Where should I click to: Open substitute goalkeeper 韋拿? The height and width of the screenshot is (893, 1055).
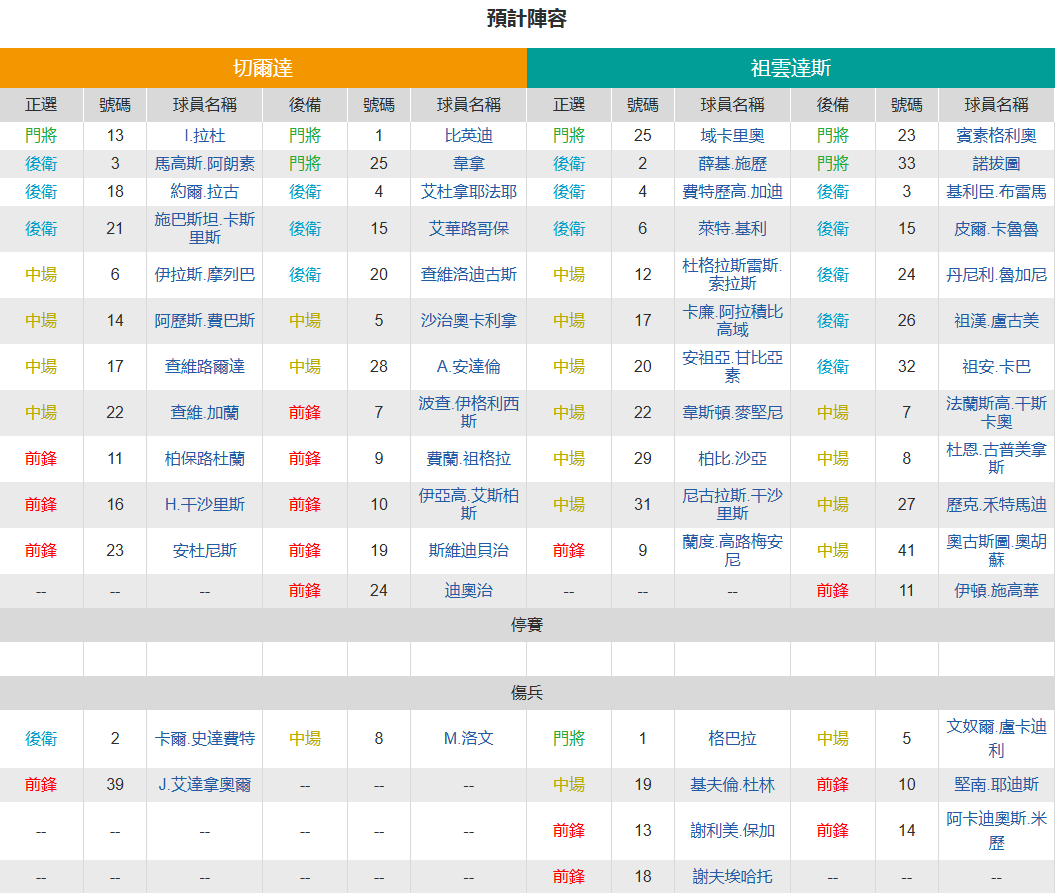[x=468, y=164]
